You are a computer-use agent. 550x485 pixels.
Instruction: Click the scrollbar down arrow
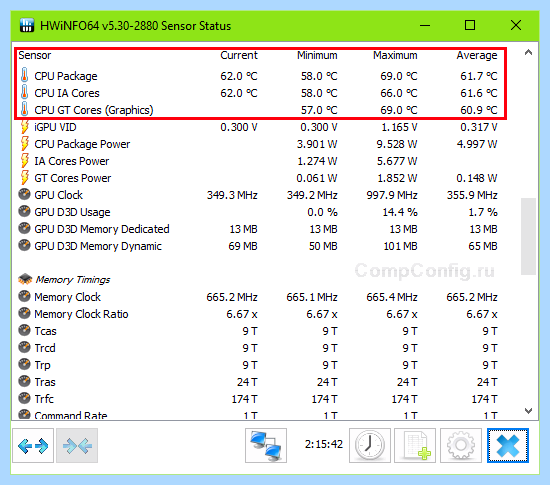[528, 411]
